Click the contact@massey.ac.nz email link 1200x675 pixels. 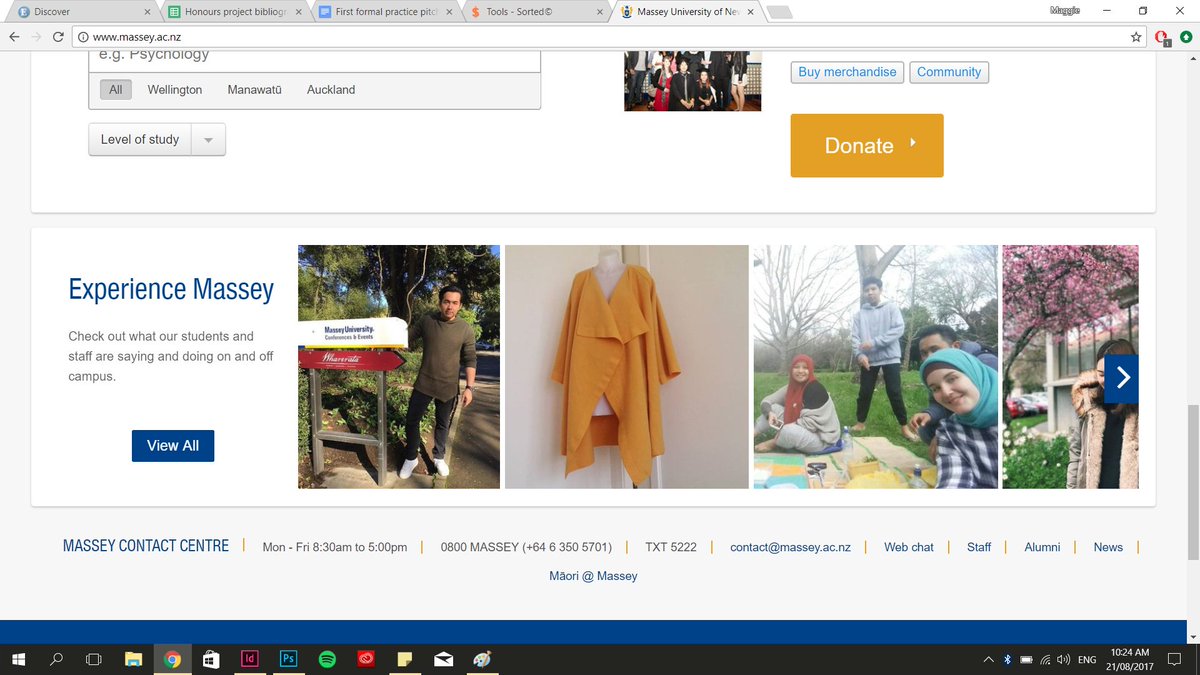(790, 547)
